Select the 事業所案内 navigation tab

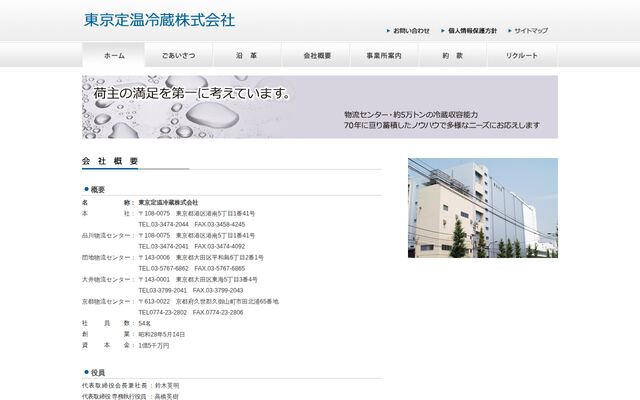tap(384, 55)
